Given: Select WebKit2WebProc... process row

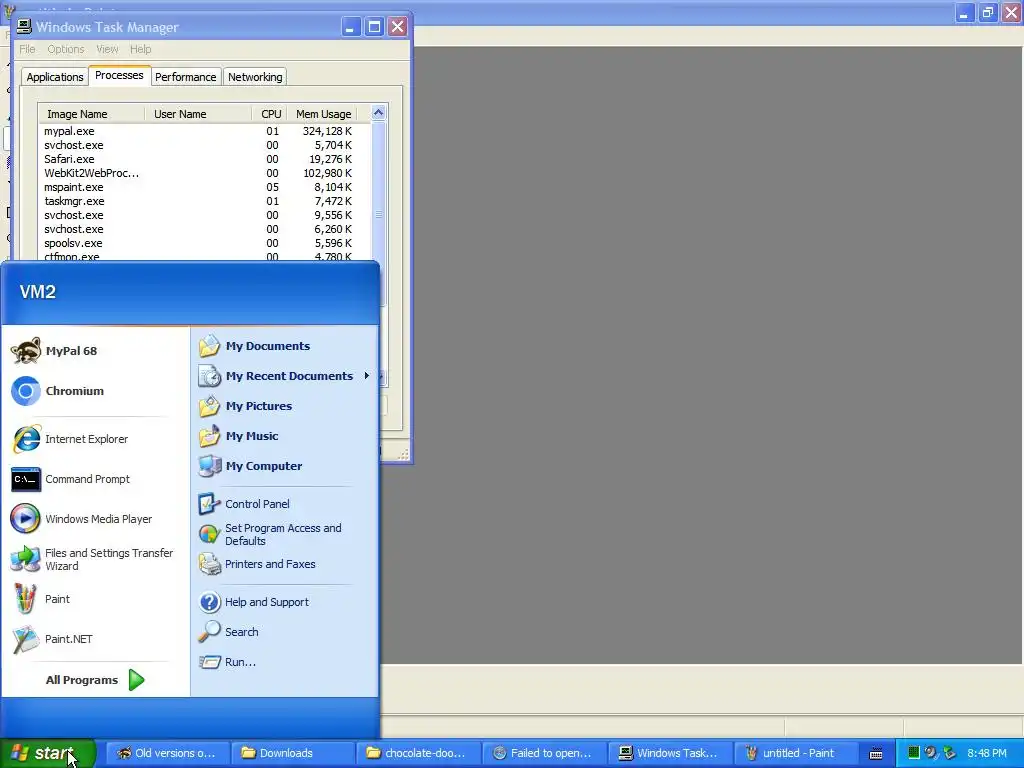Looking at the screenshot, I should [x=204, y=173].
